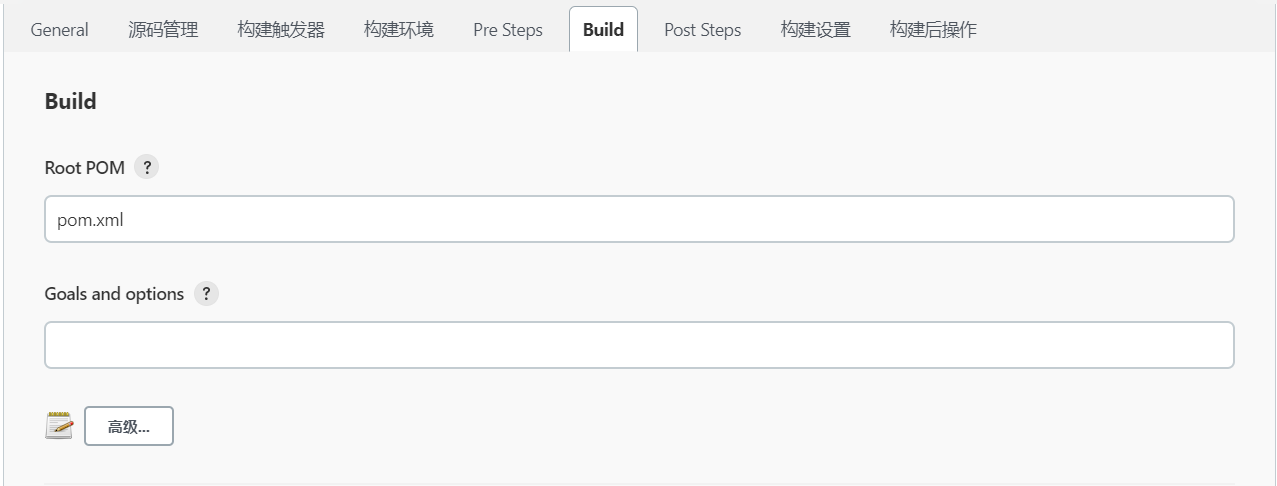This screenshot has height=486, width=1277.
Task: Jump to the Pre Steps tab
Action: pyautogui.click(x=508, y=30)
